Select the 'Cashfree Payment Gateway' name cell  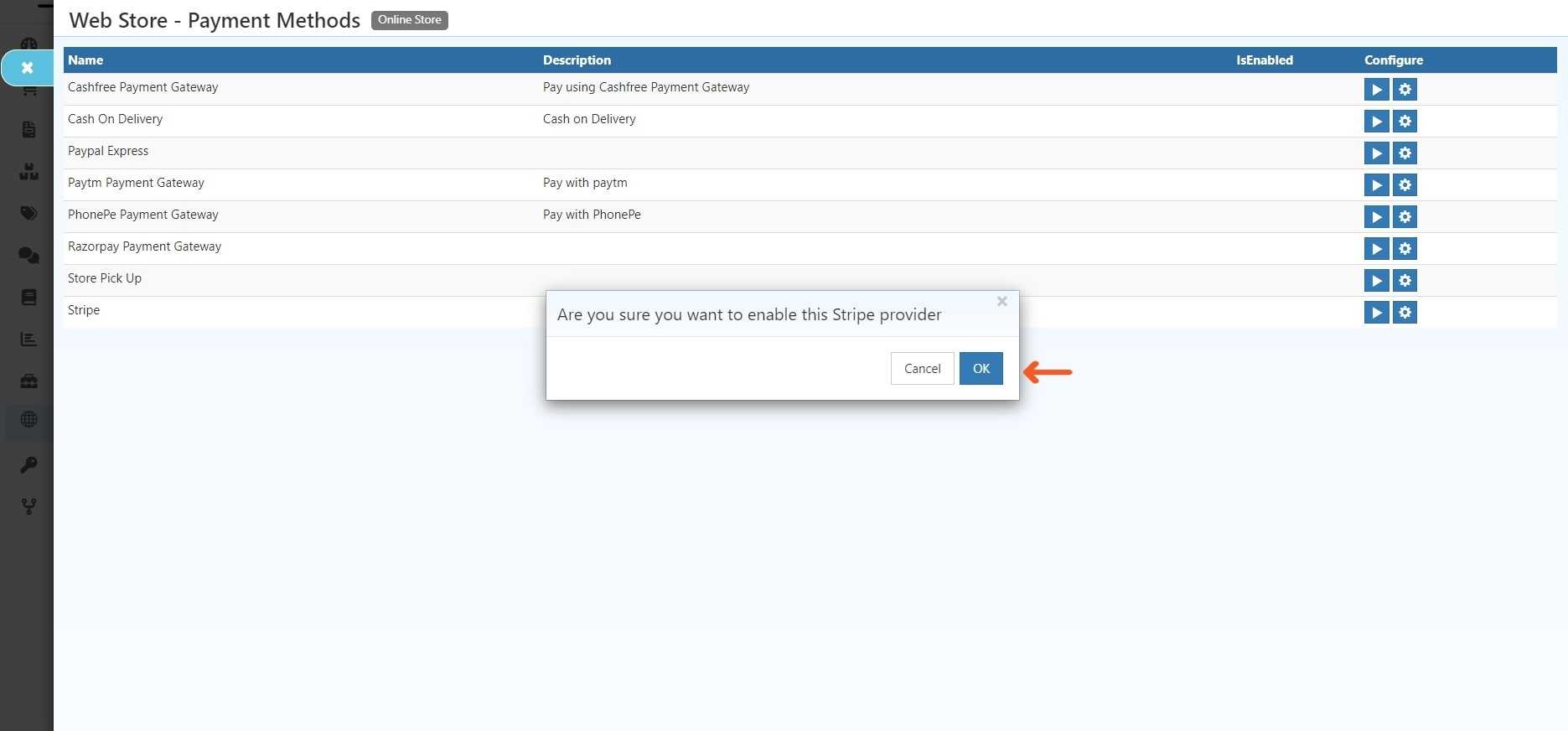pos(142,87)
